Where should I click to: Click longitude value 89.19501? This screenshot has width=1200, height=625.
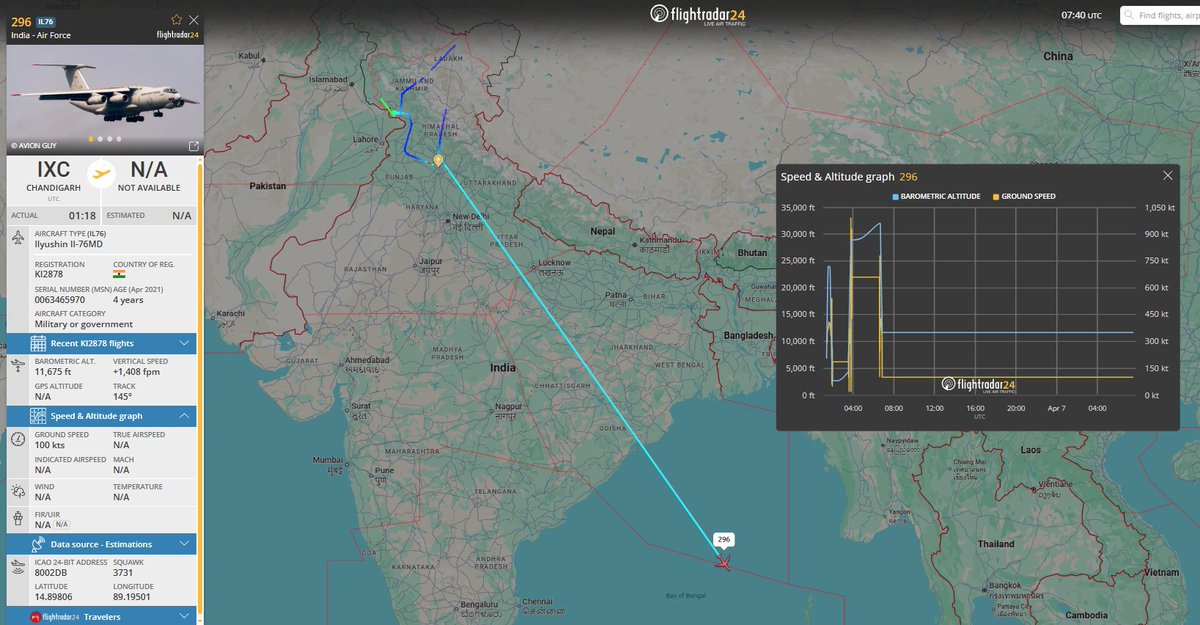[132, 597]
